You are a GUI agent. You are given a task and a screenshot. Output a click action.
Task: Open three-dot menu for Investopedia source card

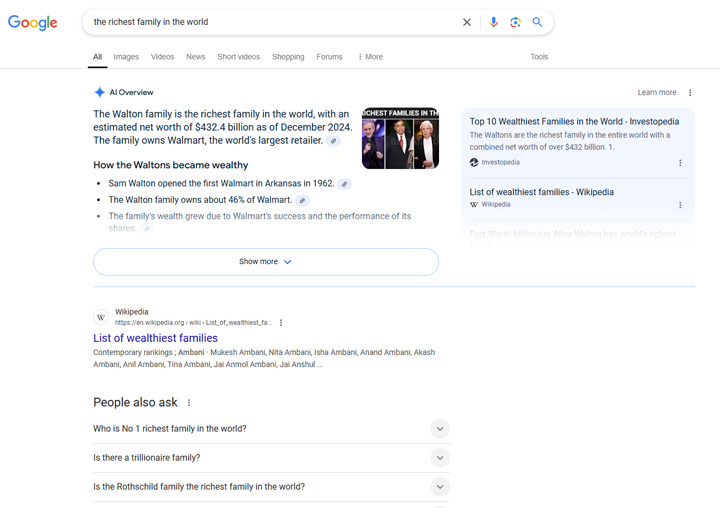point(680,163)
